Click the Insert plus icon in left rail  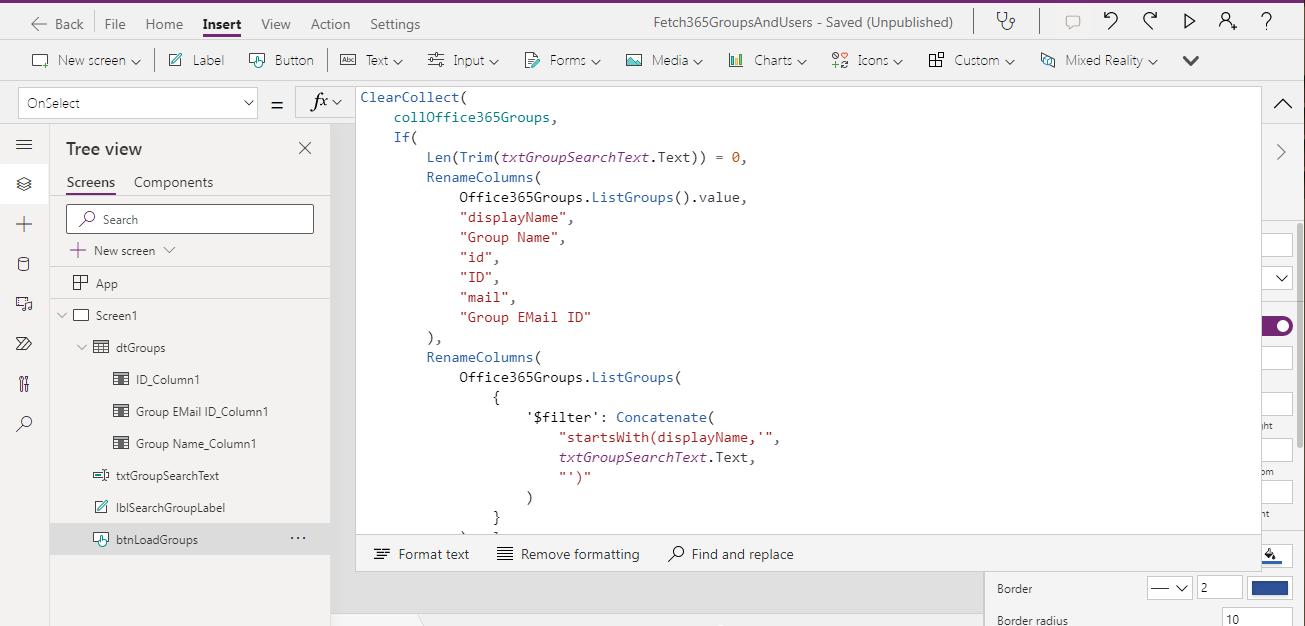(x=24, y=224)
